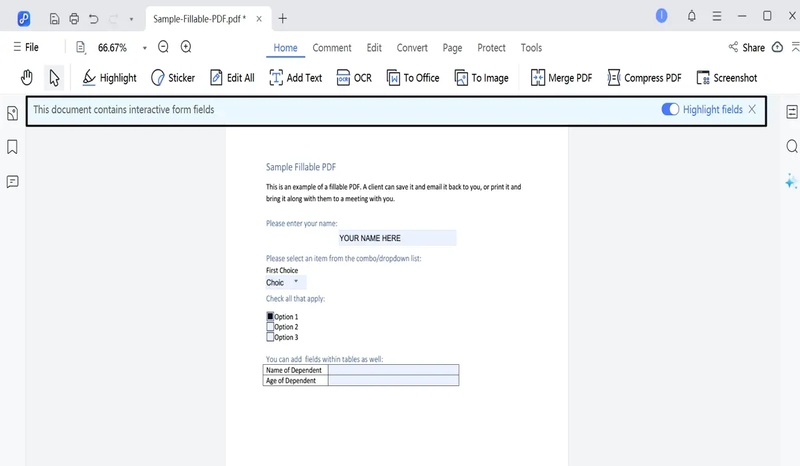Add a Sticker annotation
Viewport: 800px width, 466px height.
[x=173, y=78]
